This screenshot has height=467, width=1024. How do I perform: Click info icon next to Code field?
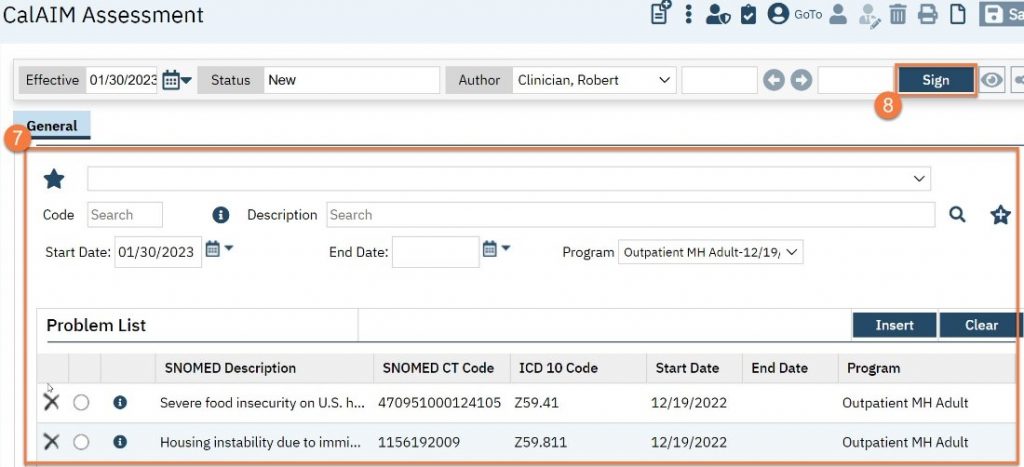221,215
